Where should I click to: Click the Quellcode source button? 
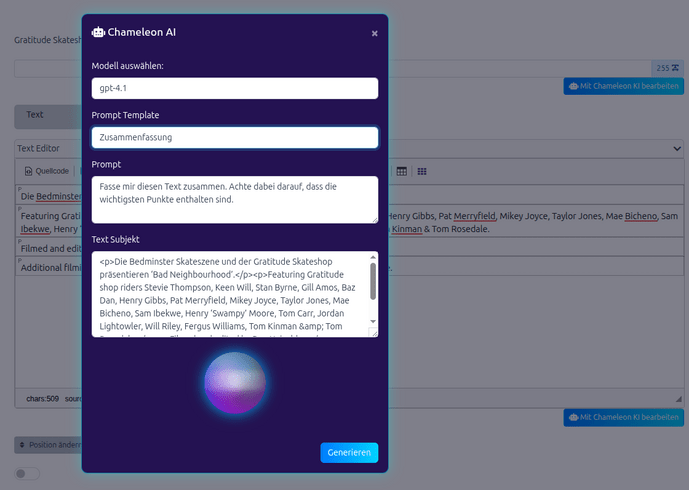46,171
